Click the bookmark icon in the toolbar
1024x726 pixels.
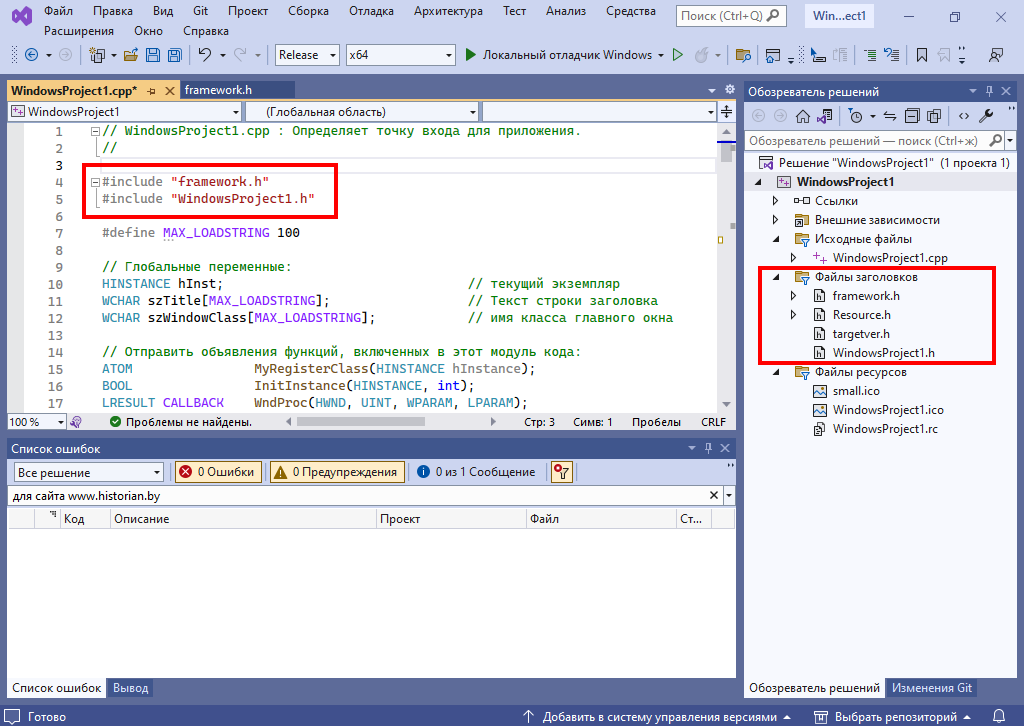pyautogui.click(x=922, y=55)
